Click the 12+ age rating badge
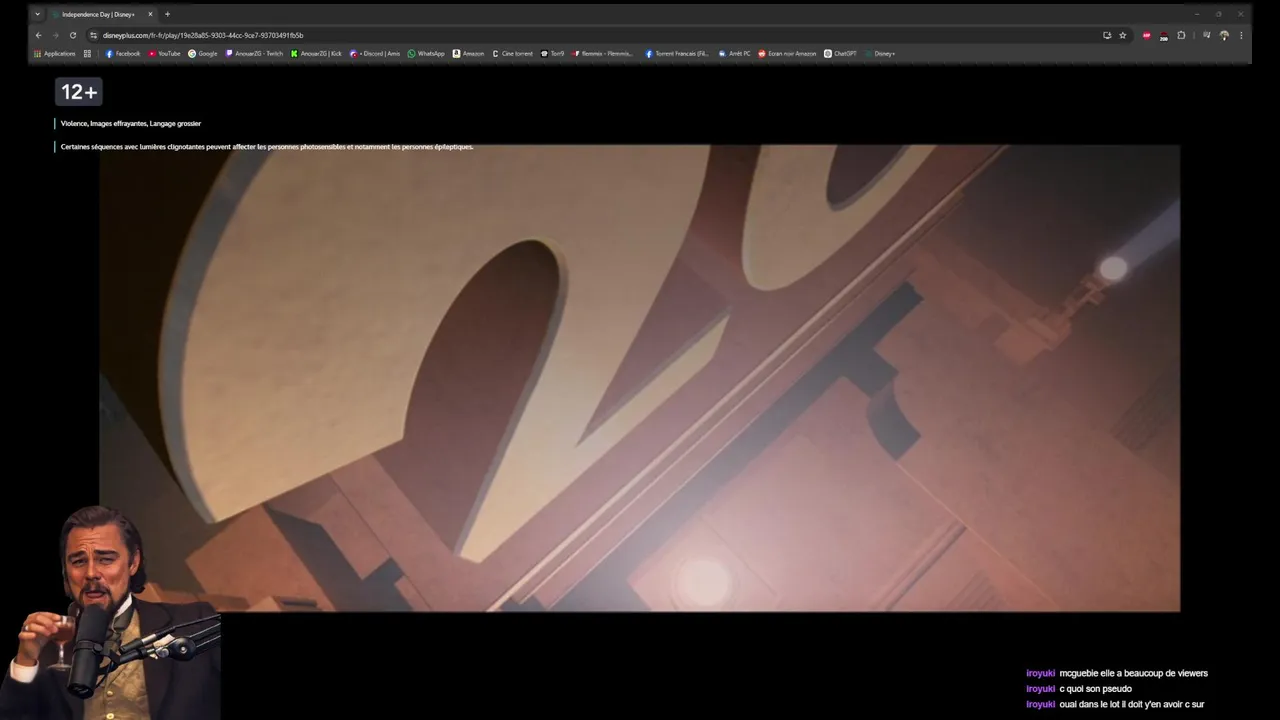The image size is (1280, 720). pos(79,92)
